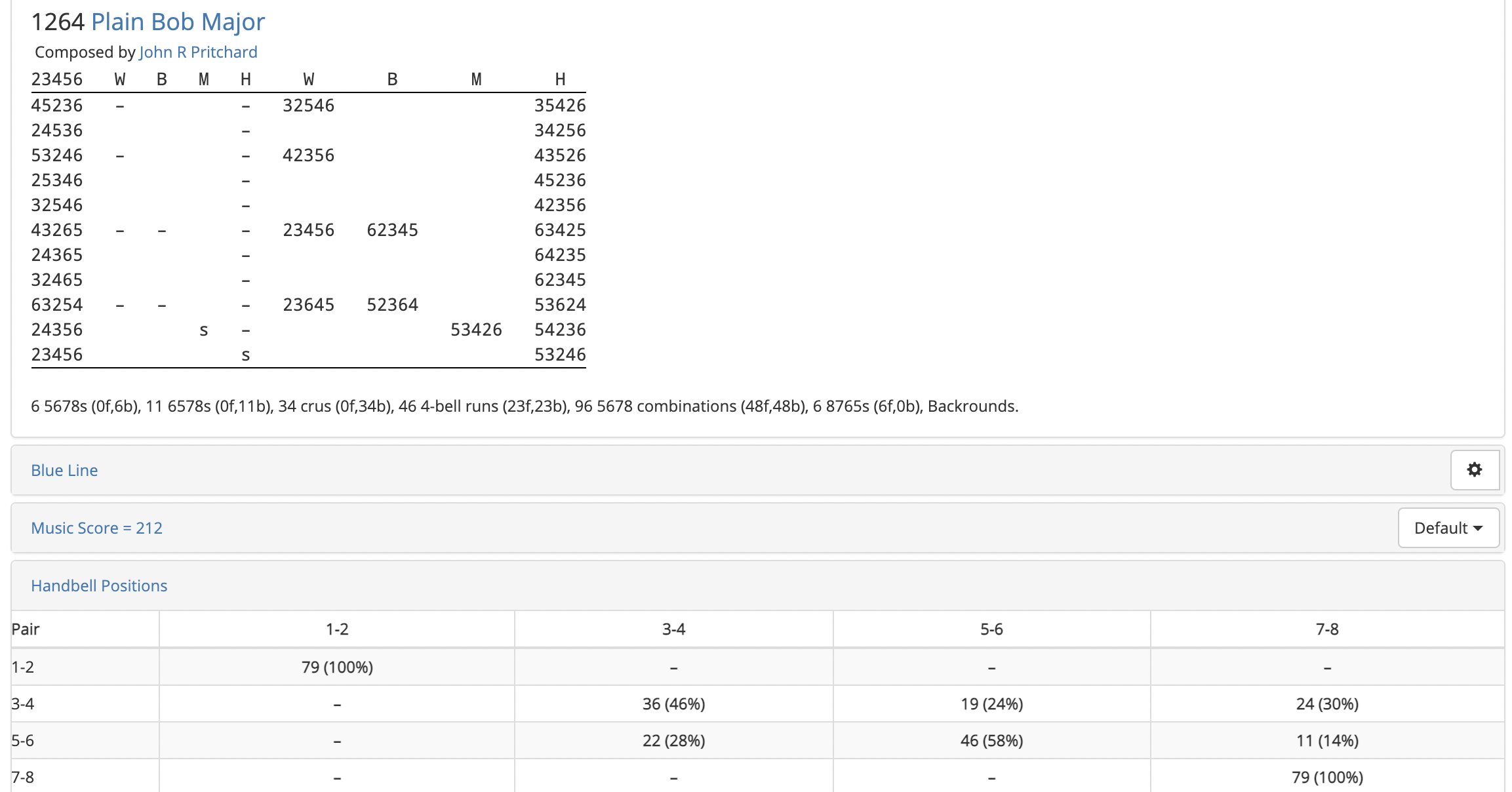
Task: Click the 1-2 column header
Action: click(337, 629)
